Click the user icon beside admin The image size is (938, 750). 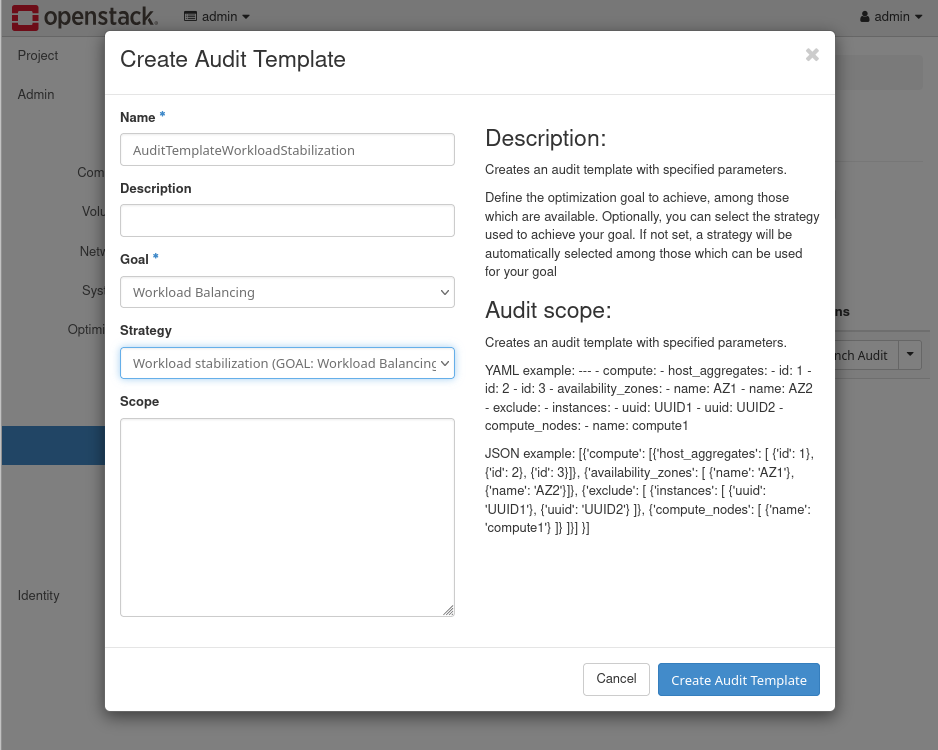click(x=865, y=17)
